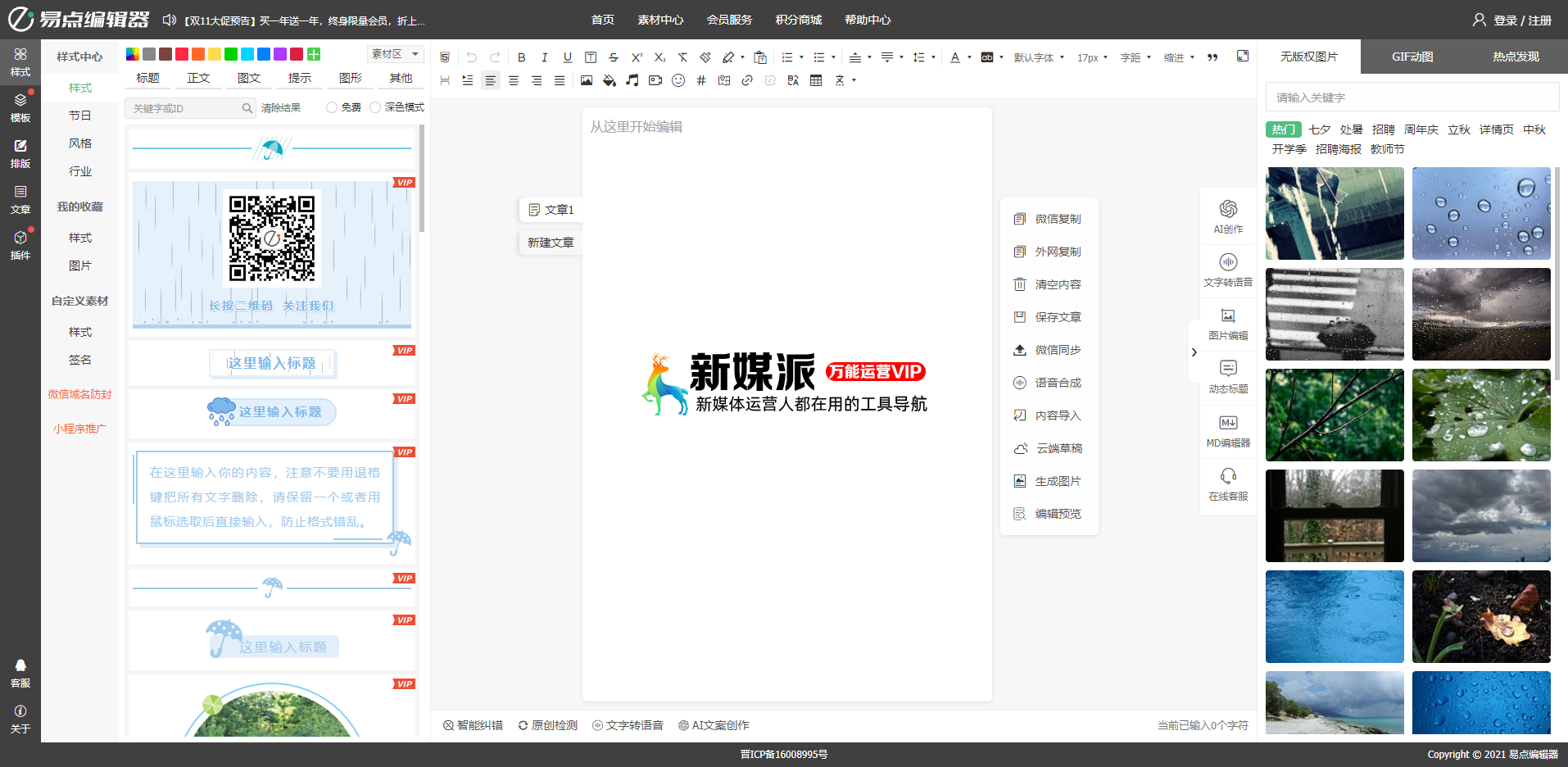Click the hyperlink insert icon
This screenshot has width=1568, height=767.
pos(747,80)
